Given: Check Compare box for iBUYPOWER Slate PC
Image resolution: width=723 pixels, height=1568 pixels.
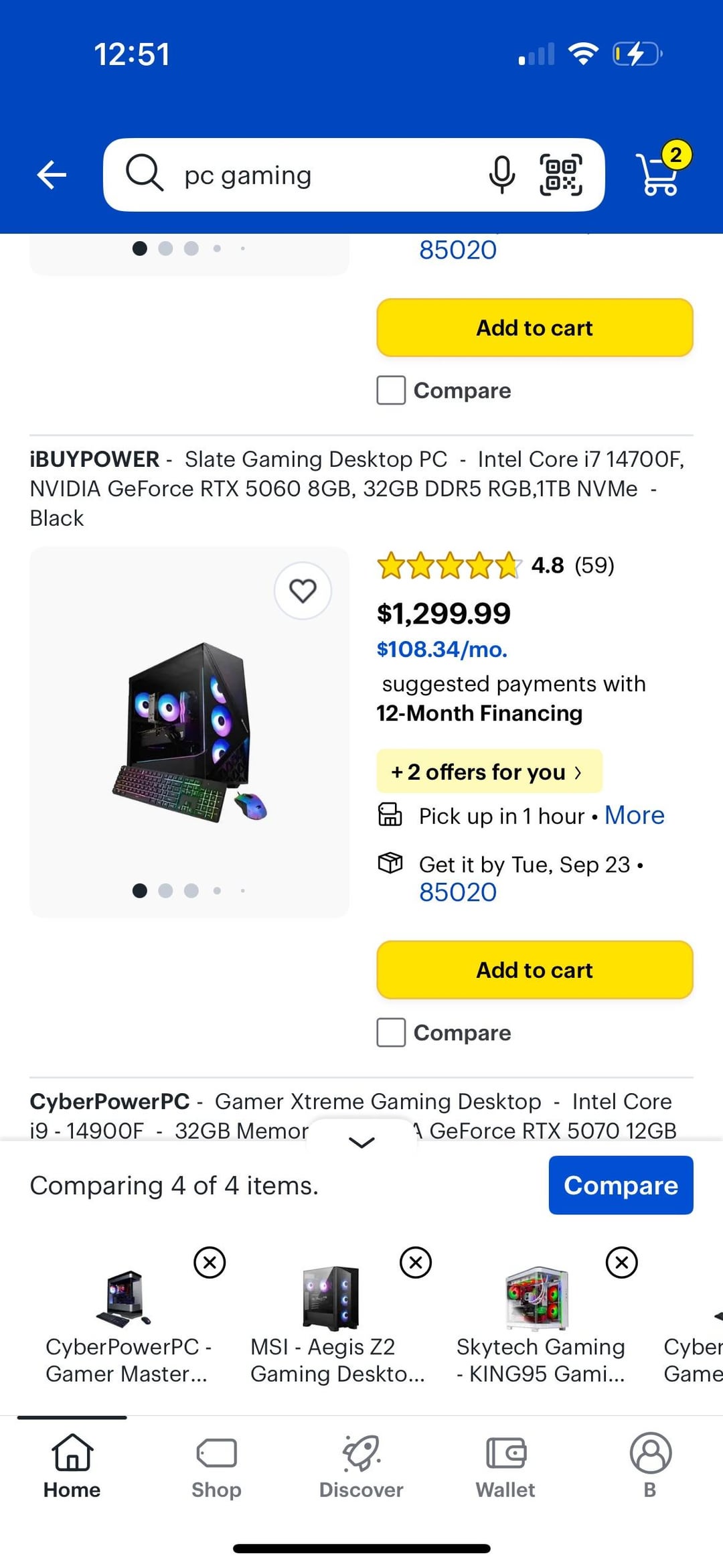Looking at the screenshot, I should tap(392, 1032).
